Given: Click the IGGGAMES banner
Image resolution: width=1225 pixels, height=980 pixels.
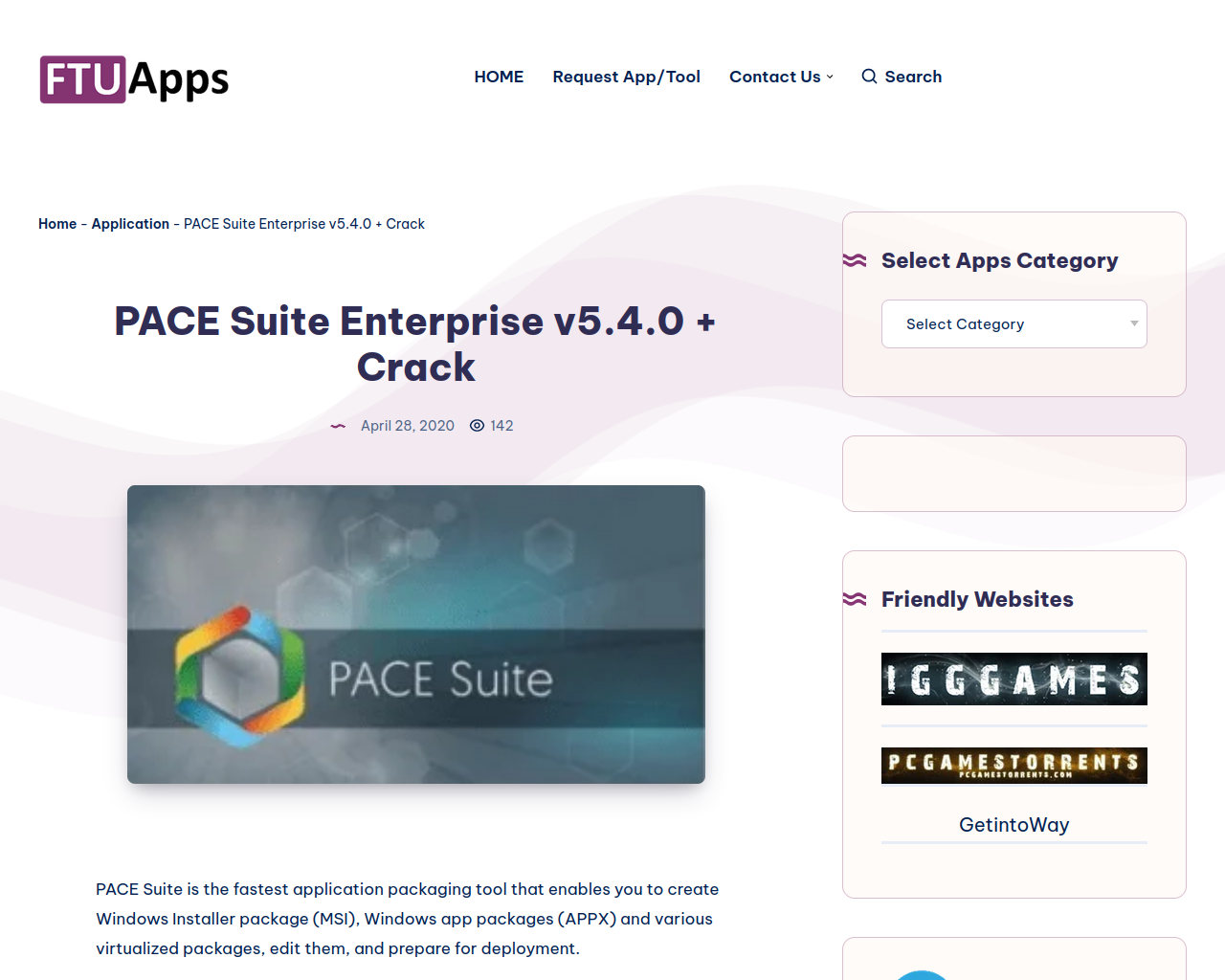Looking at the screenshot, I should [x=1013, y=679].
